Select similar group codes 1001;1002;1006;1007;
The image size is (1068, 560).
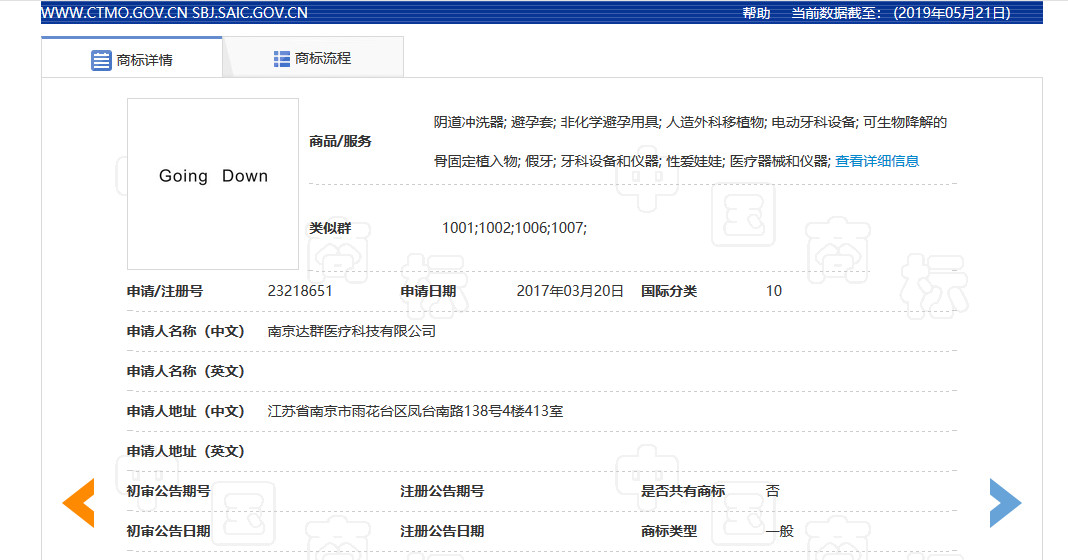coord(514,228)
